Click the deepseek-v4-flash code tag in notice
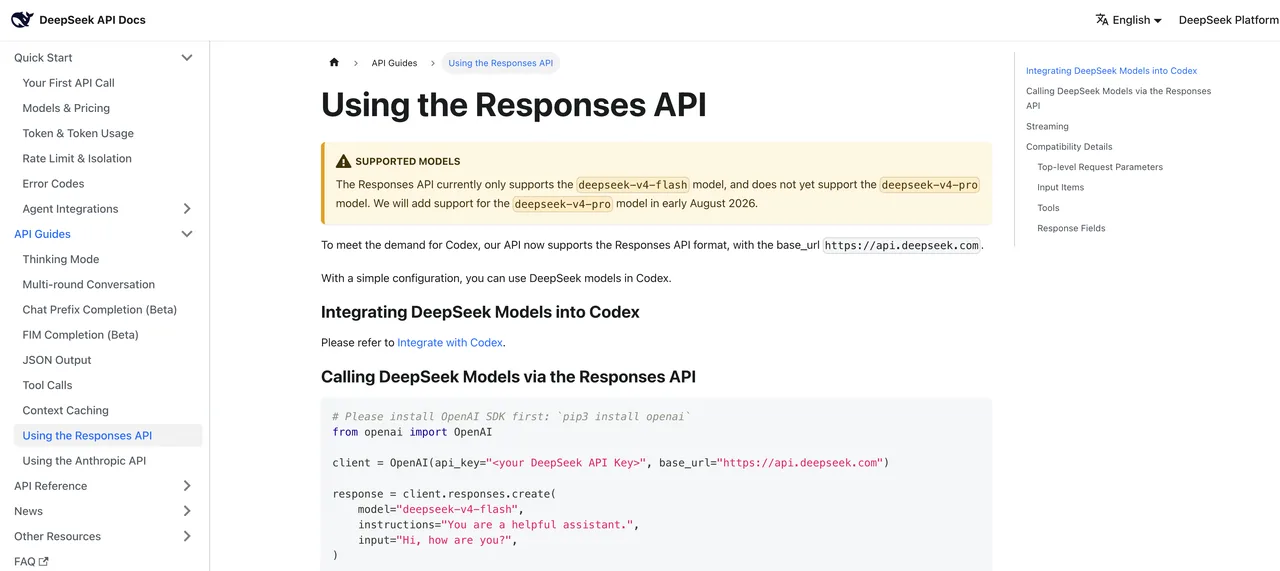Viewport: 1280px width, 571px height. [633, 185]
